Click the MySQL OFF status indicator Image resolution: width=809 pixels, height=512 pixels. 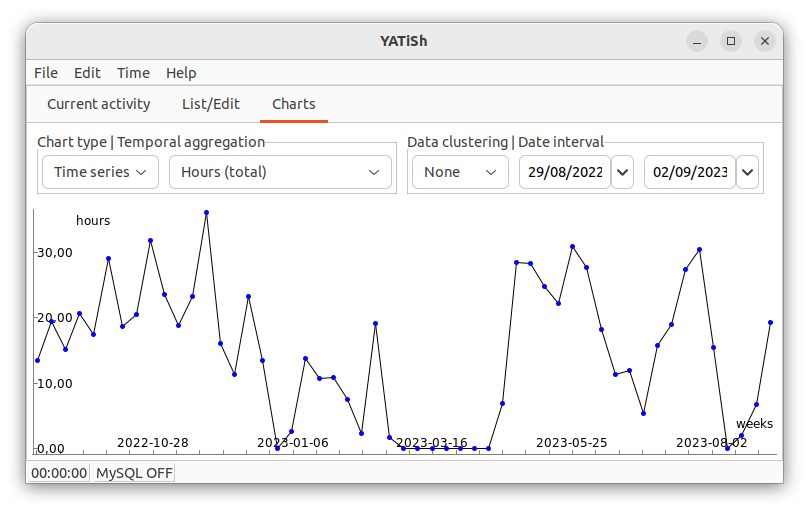point(134,473)
